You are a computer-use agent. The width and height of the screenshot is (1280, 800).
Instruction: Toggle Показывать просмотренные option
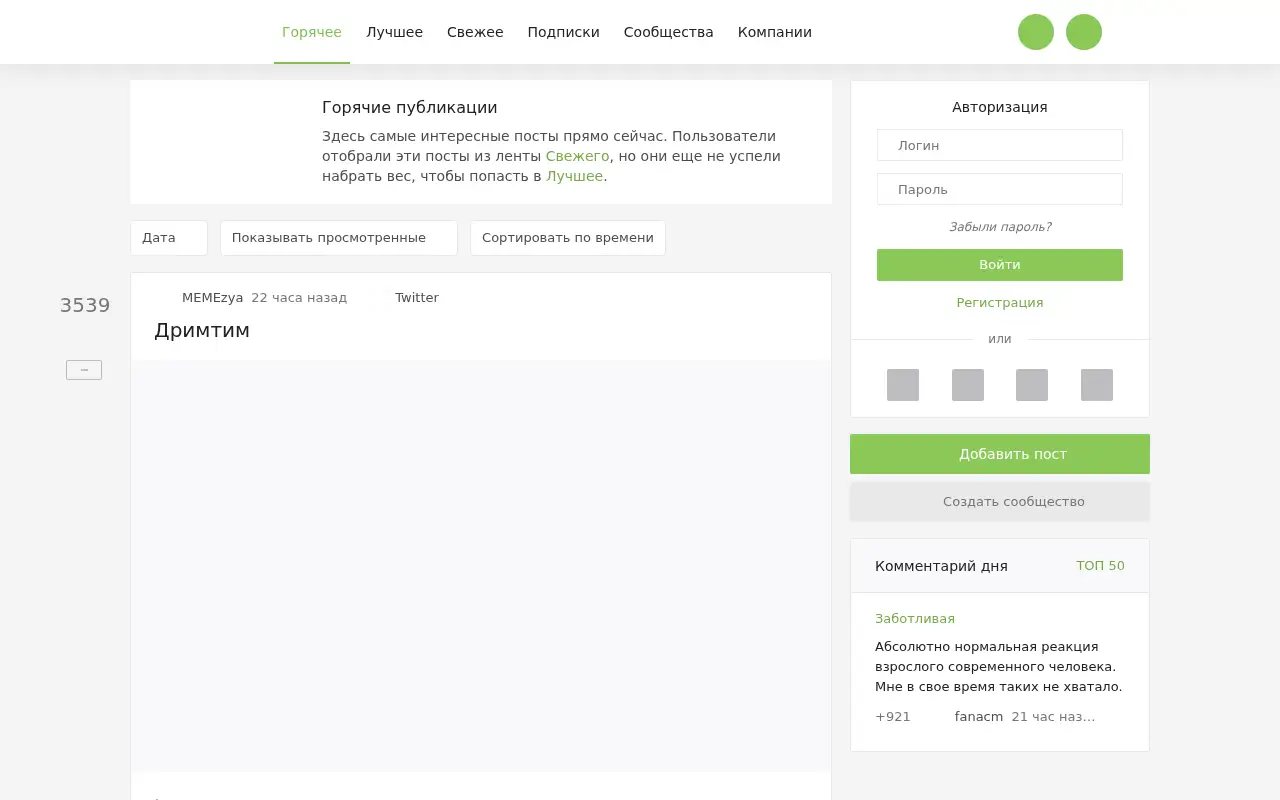click(339, 238)
